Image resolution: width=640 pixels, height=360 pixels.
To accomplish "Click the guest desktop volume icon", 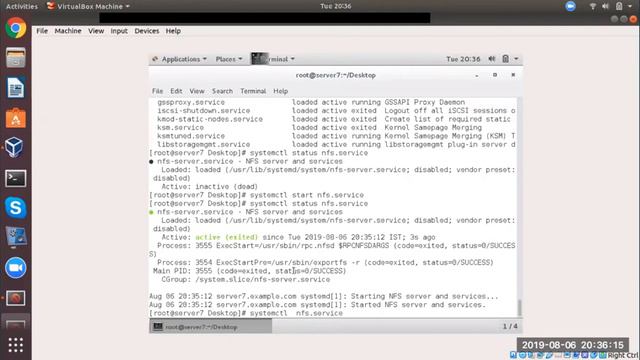I will pos(492,59).
